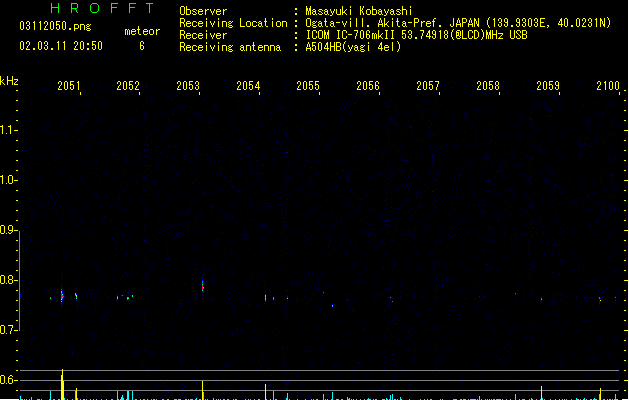Click the meteor label
Viewport: 629px width, 400px height.
pyautogui.click(x=142, y=31)
